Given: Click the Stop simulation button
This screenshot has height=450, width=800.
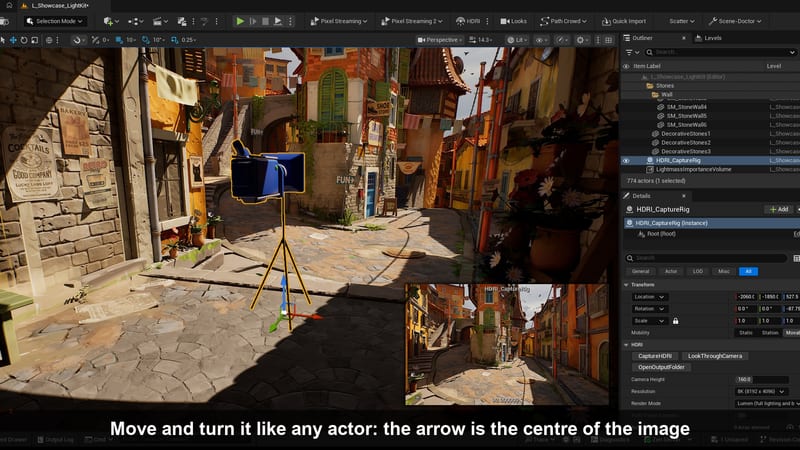Looking at the screenshot, I should [x=265, y=21].
